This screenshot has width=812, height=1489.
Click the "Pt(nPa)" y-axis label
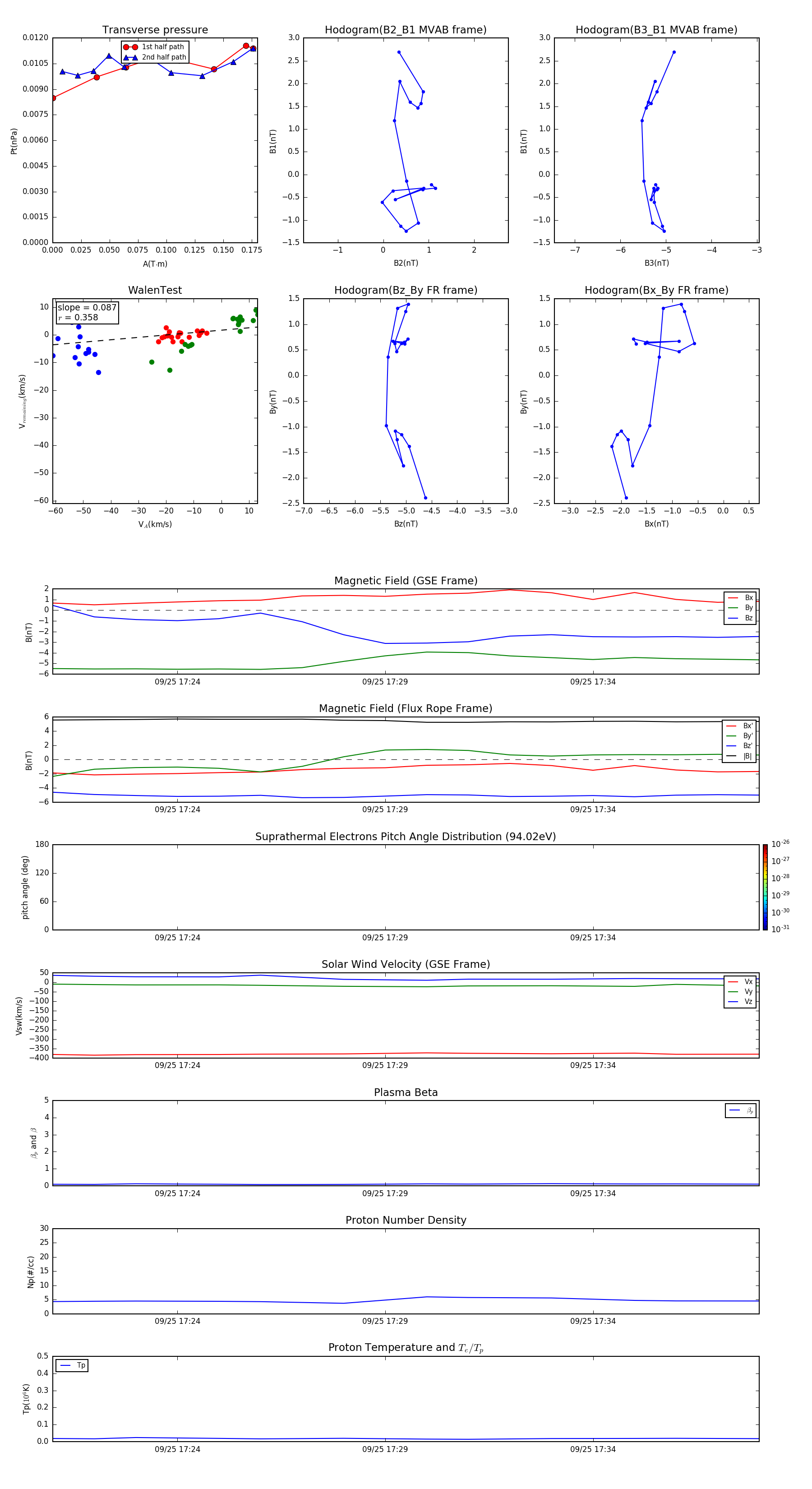pos(14,141)
